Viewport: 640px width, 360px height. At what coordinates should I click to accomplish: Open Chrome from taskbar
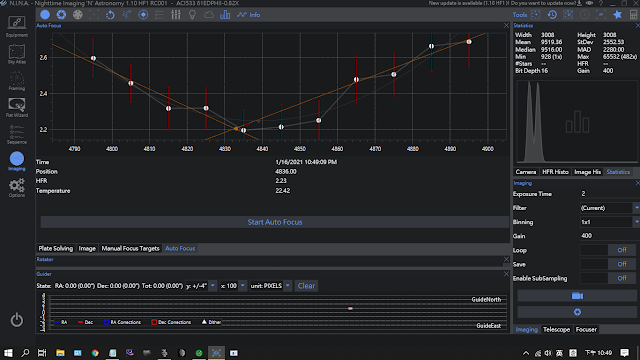pyautogui.click(x=95, y=353)
